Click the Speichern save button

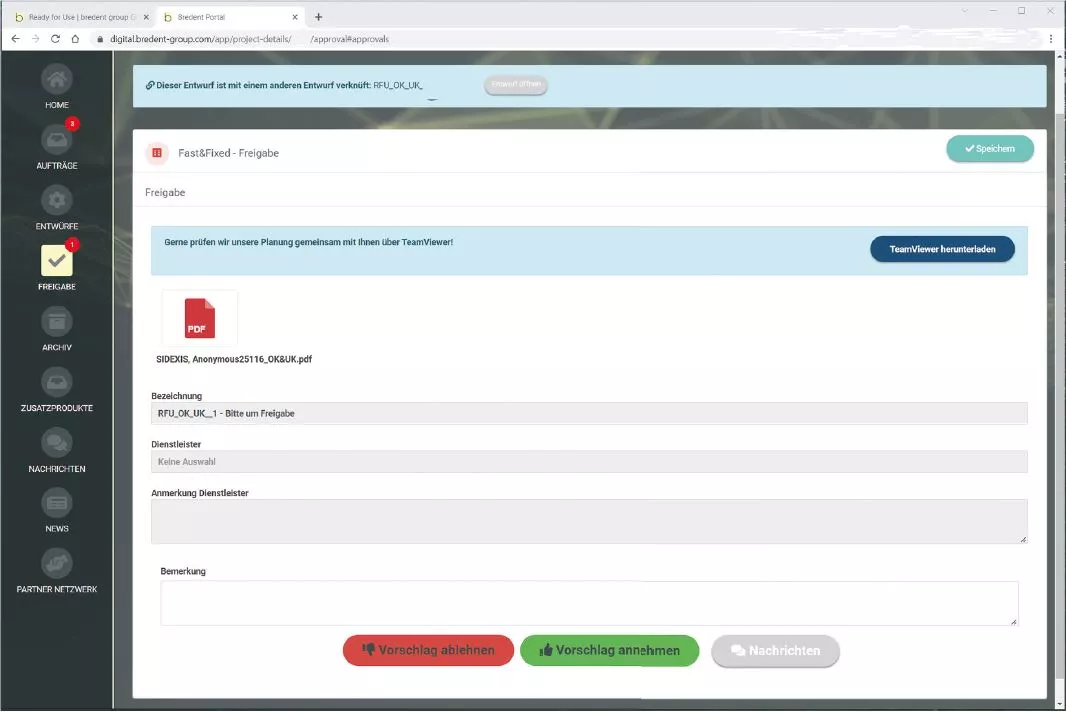pyautogui.click(x=989, y=149)
